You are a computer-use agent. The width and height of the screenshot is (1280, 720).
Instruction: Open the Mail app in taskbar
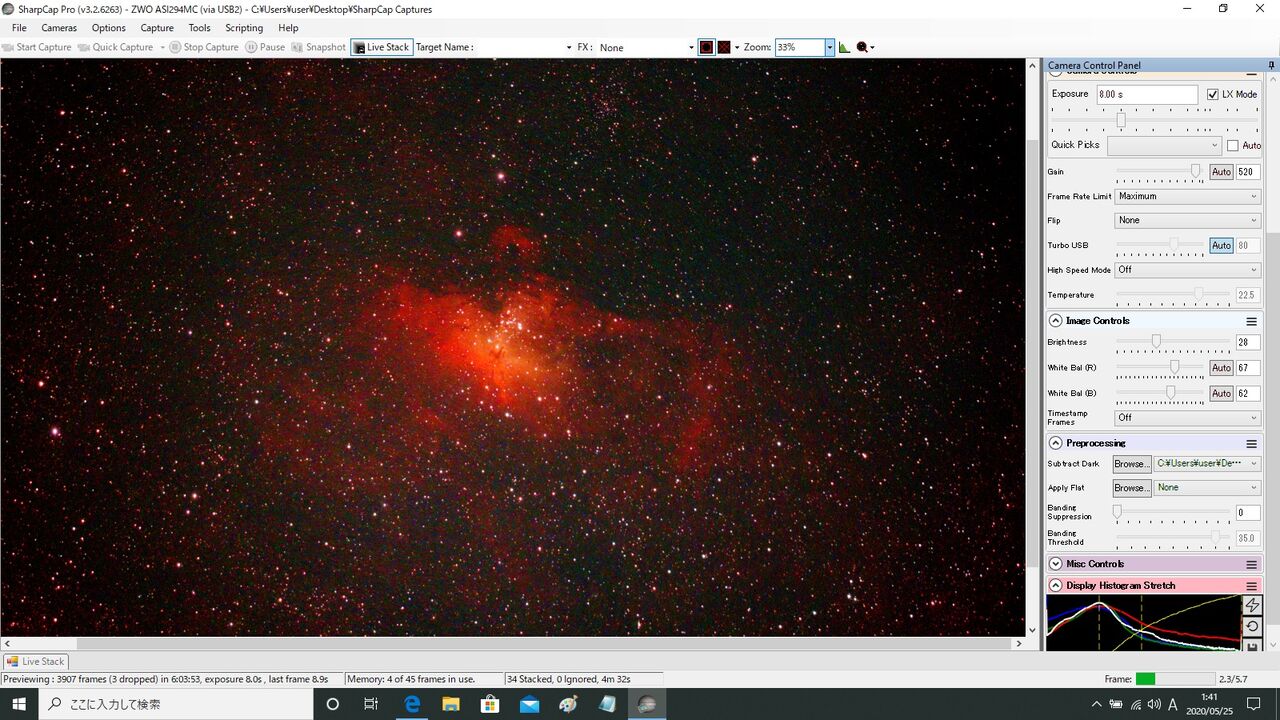point(529,704)
